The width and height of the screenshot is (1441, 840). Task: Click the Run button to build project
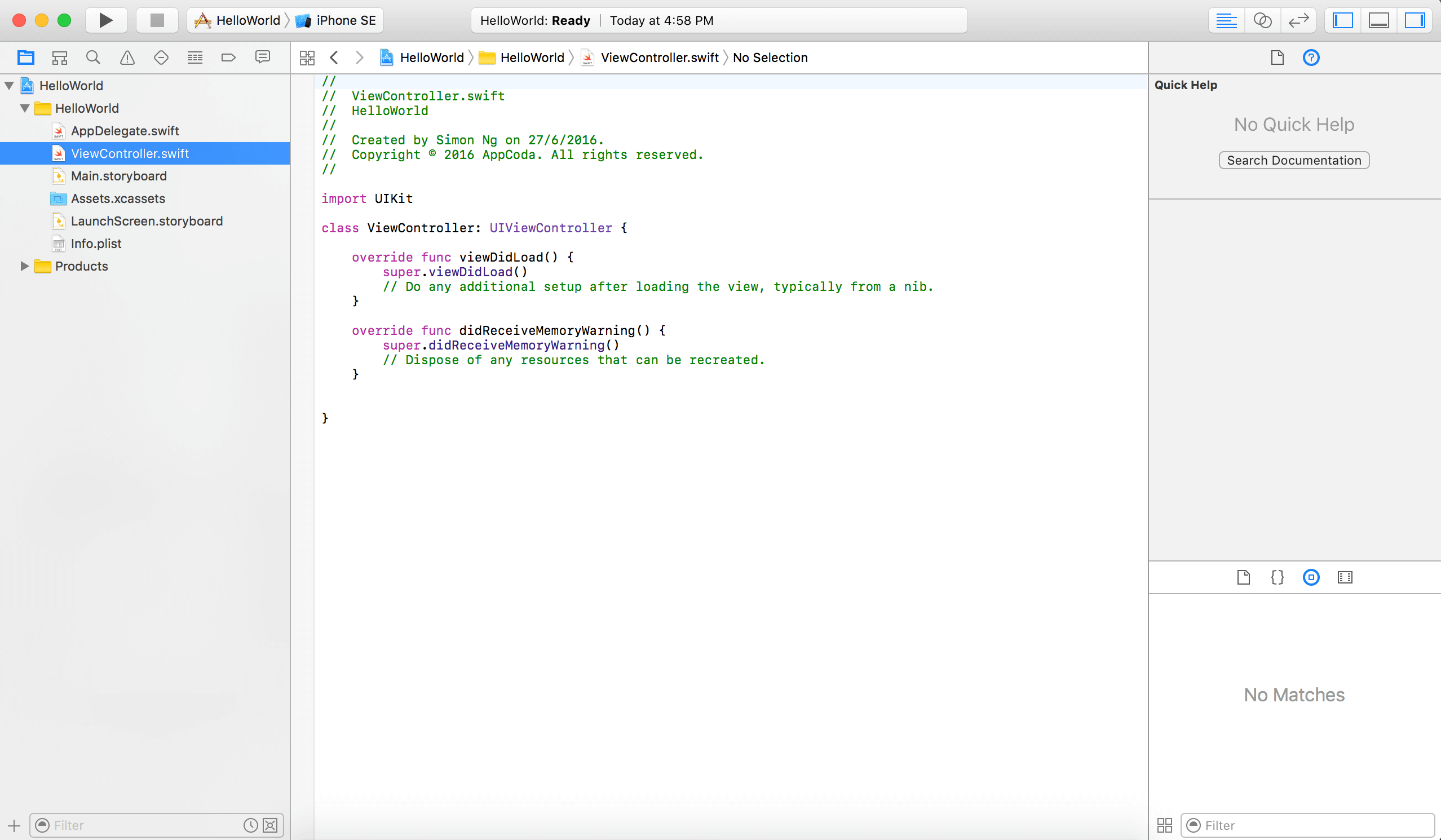[107, 20]
